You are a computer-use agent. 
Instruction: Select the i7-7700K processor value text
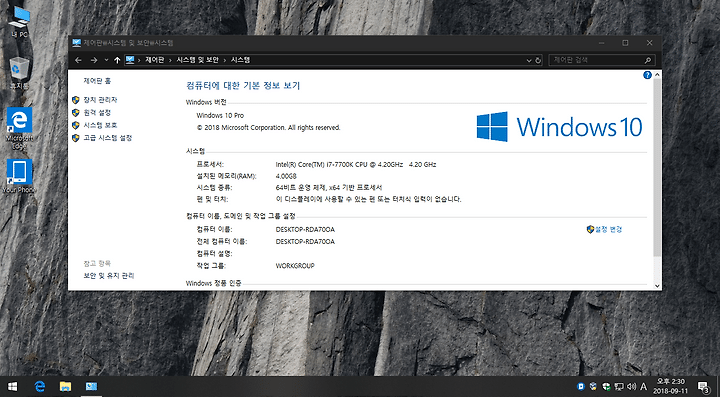tap(356, 164)
